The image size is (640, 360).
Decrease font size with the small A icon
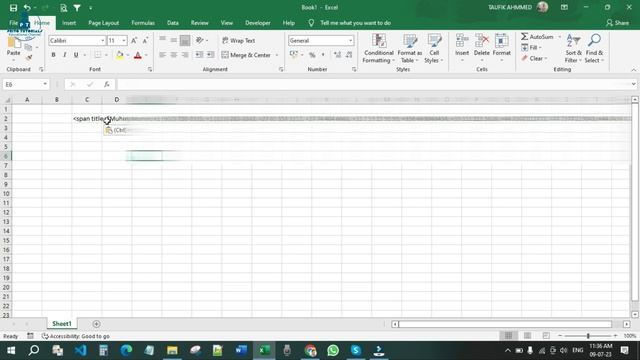click(145, 40)
